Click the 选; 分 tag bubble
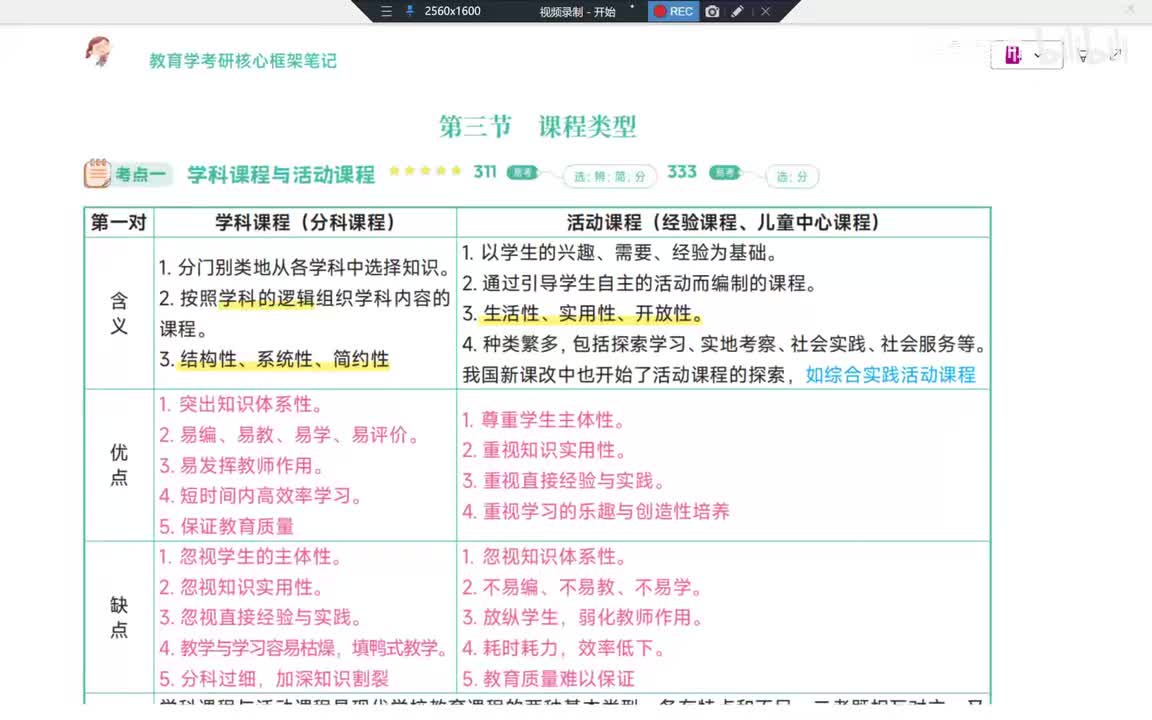 792,176
